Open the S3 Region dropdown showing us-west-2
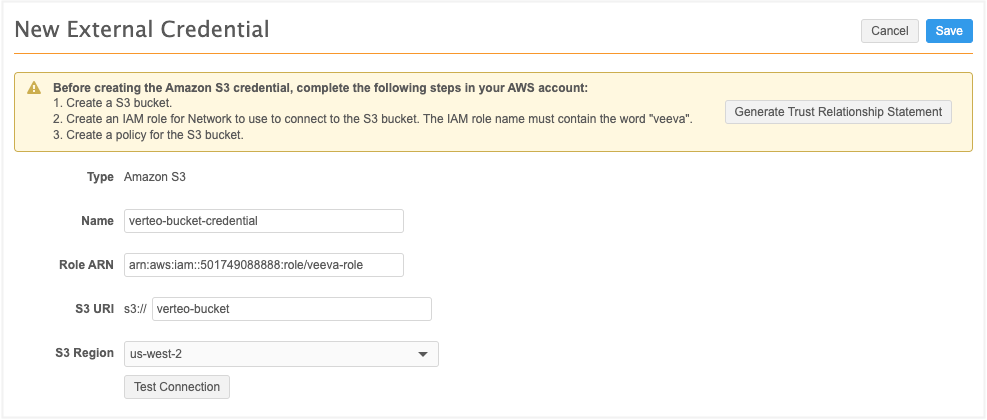987x420 pixels. [x=280, y=354]
